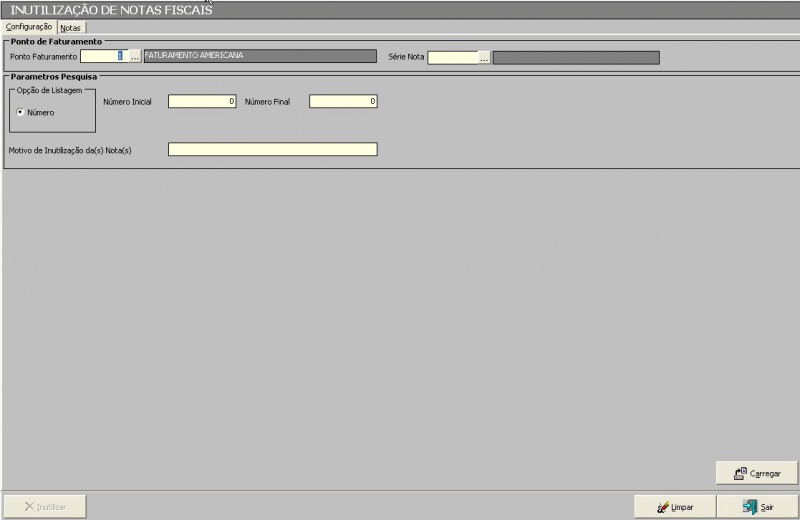The width and height of the screenshot is (800, 520).
Task: Click the FATURAMENTO AMERICANA description box
Action: point(260,57)
